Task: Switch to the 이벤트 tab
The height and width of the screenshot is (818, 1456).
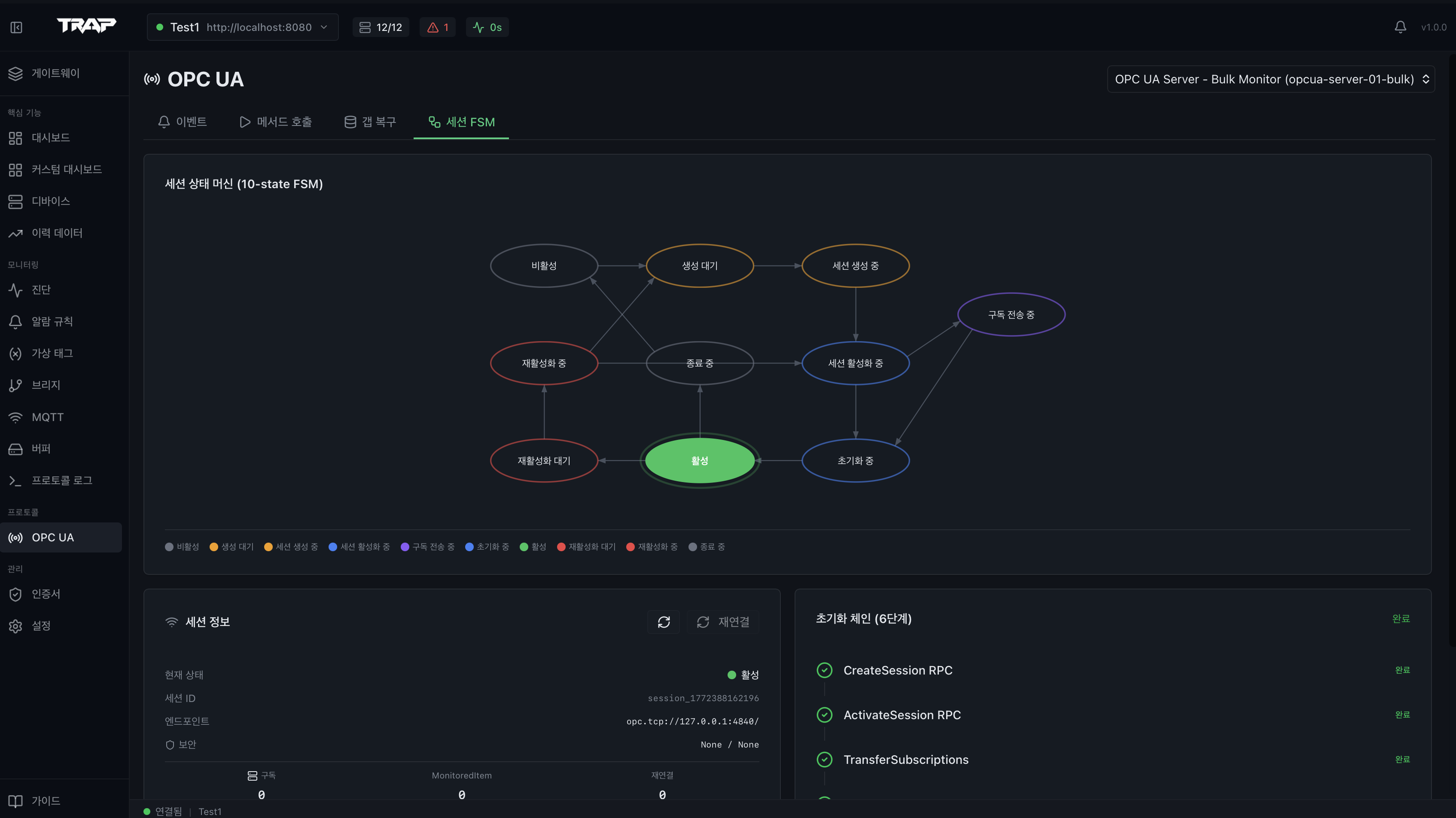Action: [x=183, y=122]
